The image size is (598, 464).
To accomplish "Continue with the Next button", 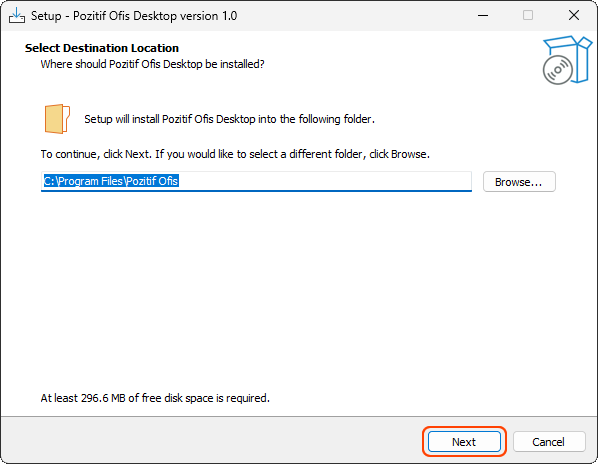I will pos(464,442).
